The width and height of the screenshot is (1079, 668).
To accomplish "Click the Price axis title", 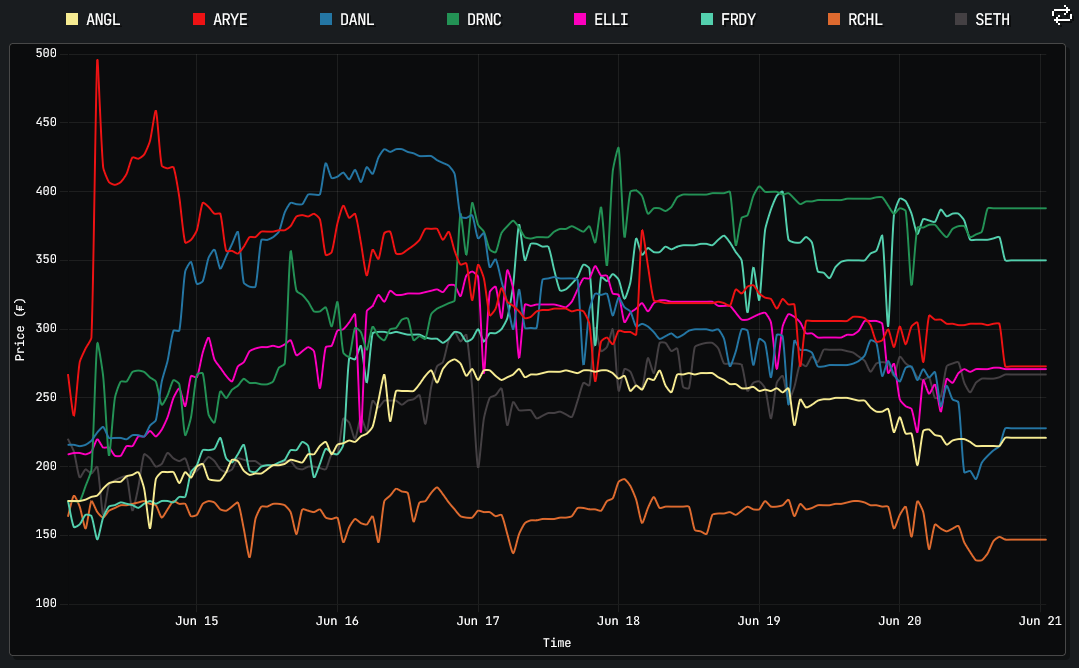I will (20, 330).
